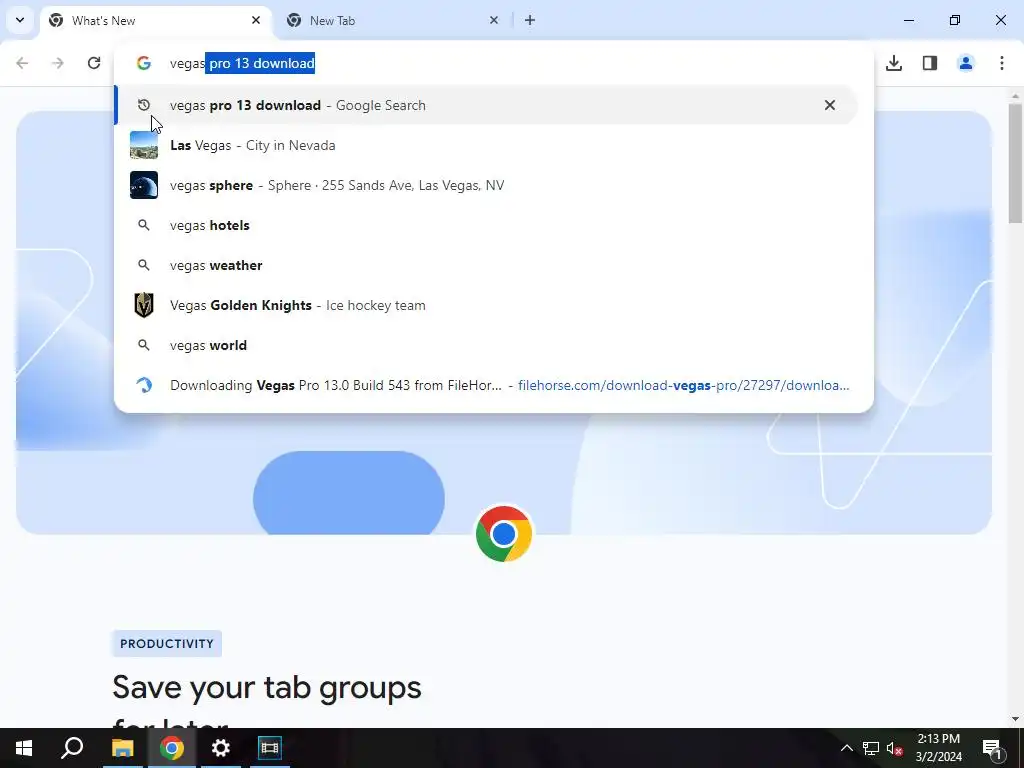Select the 'vegas weather' suggestion

tap(487, 265)
